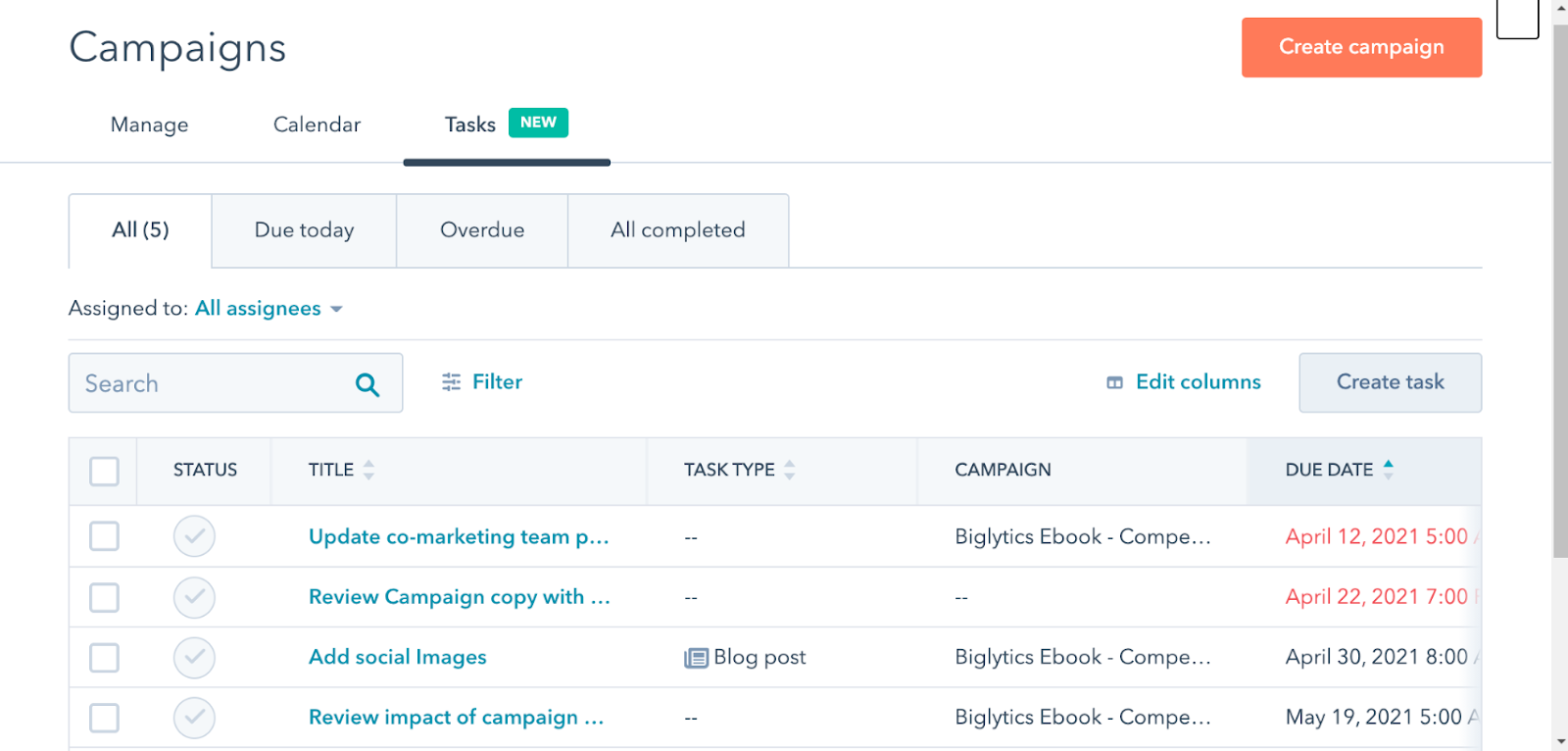Open the All completed tab
The width and height of the screenshot is (1568, 751).
tap(678, 230)
